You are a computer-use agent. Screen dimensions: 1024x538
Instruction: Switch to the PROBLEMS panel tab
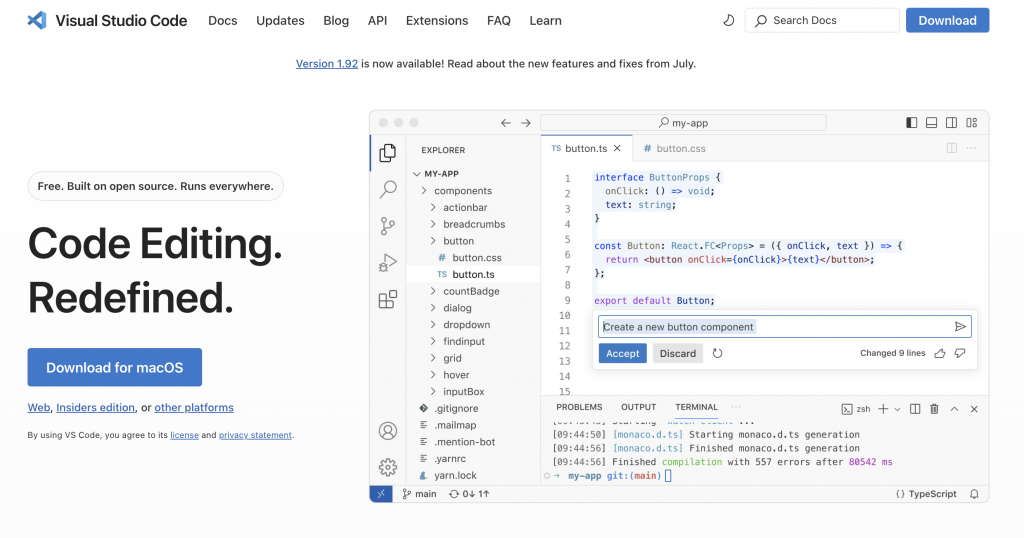pyautogui.click(x=579, y=407)
